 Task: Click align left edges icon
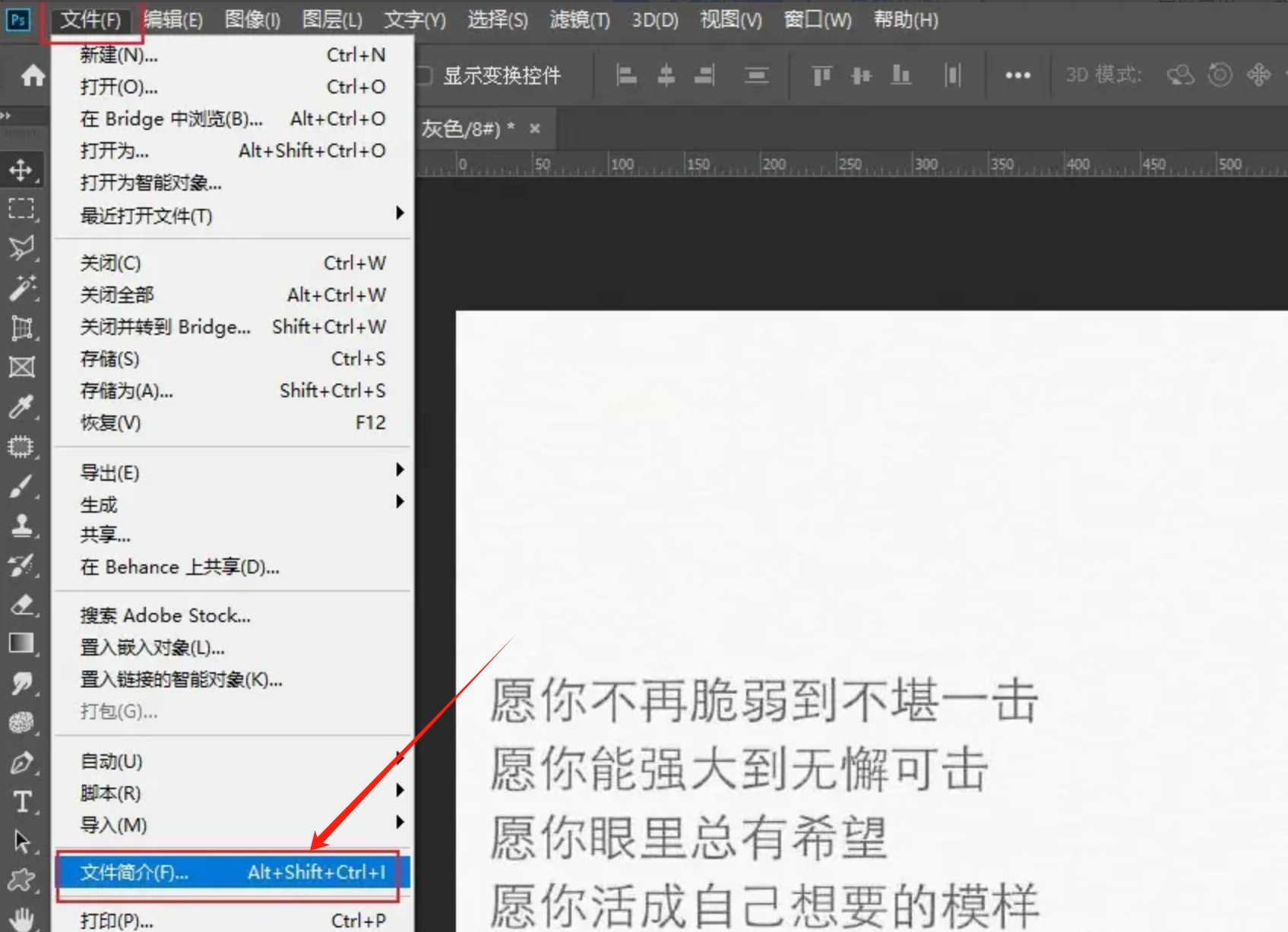[x=626, y=75]
